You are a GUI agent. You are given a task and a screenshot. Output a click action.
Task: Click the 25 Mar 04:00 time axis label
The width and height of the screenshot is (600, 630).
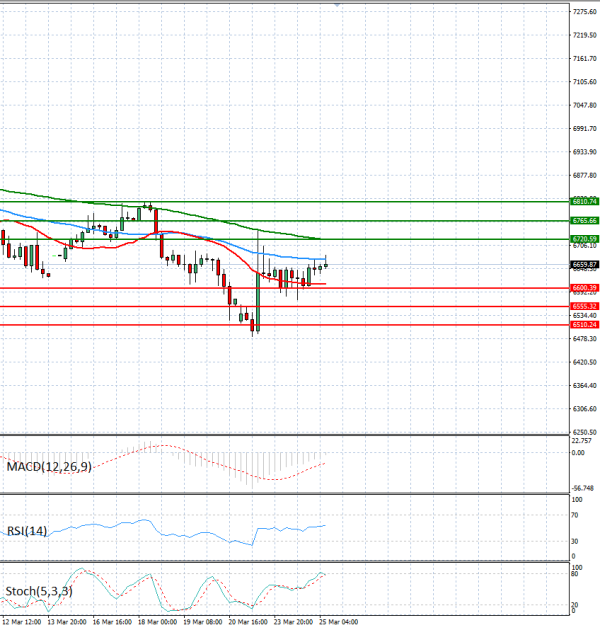[340, 621]
